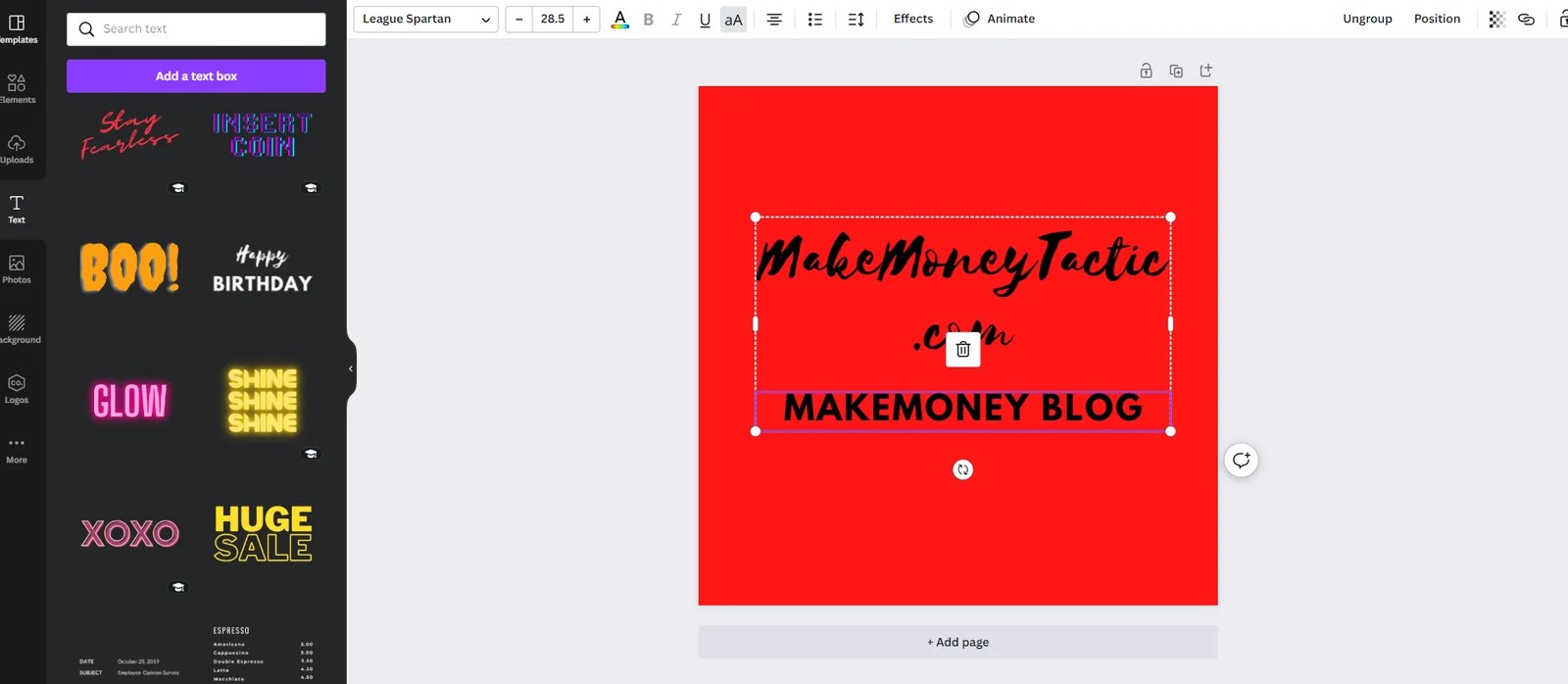Image resolution: width=1568 pixels, height=684 pixels.
Task: Click the rotate handle below the selection
Action: tap(963, 469)
